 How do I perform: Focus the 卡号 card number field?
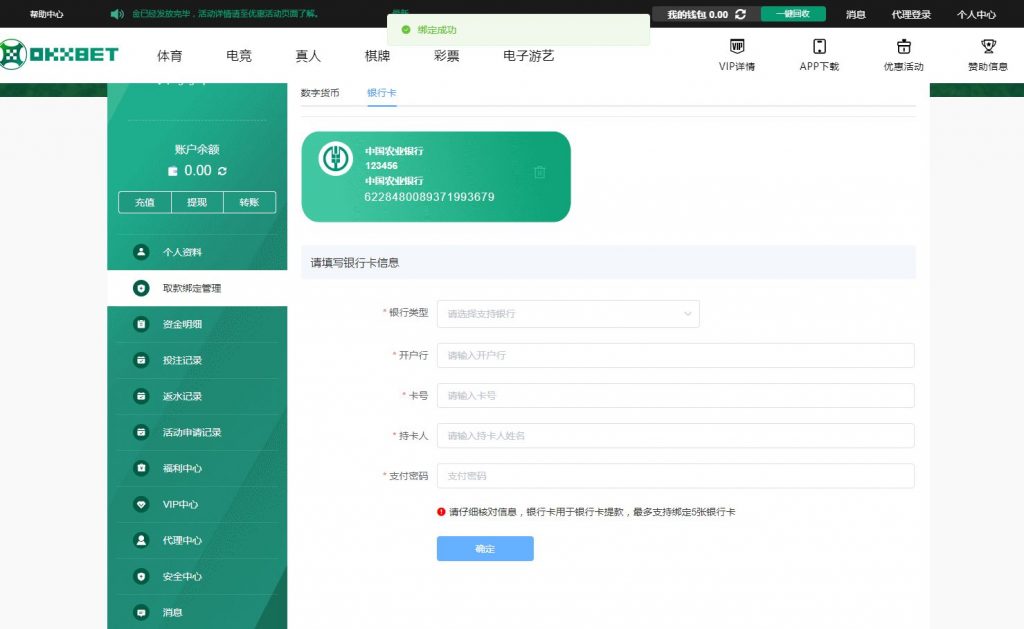coord(675,396)
